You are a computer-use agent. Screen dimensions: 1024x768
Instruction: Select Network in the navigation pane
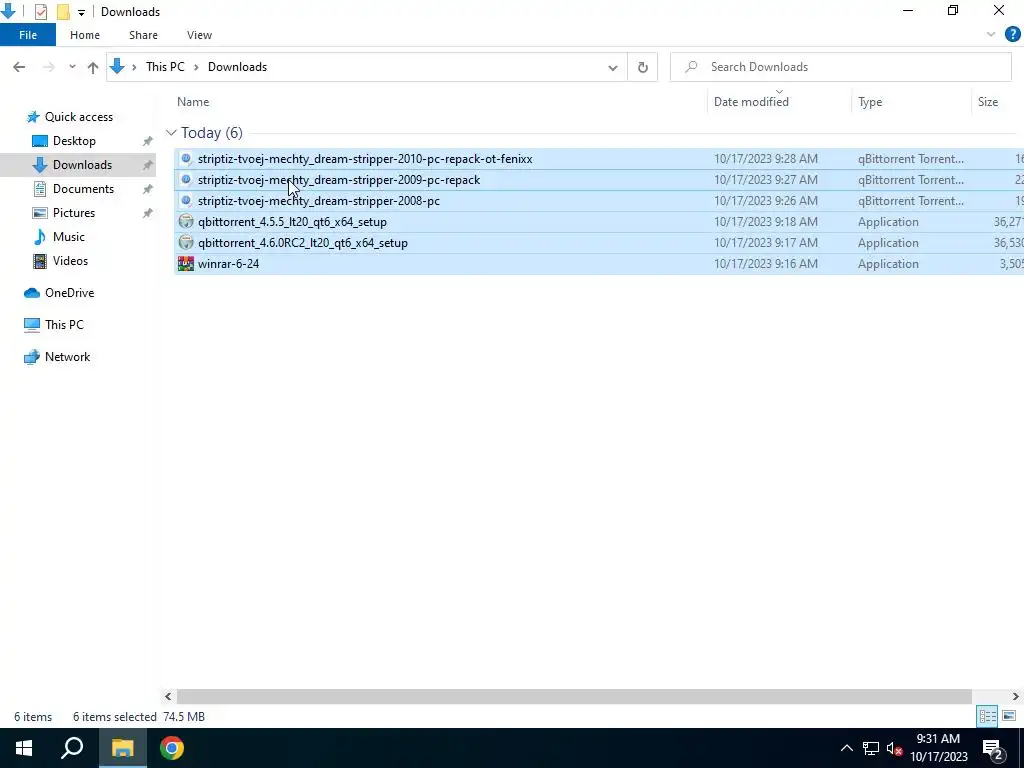point(67,357)
